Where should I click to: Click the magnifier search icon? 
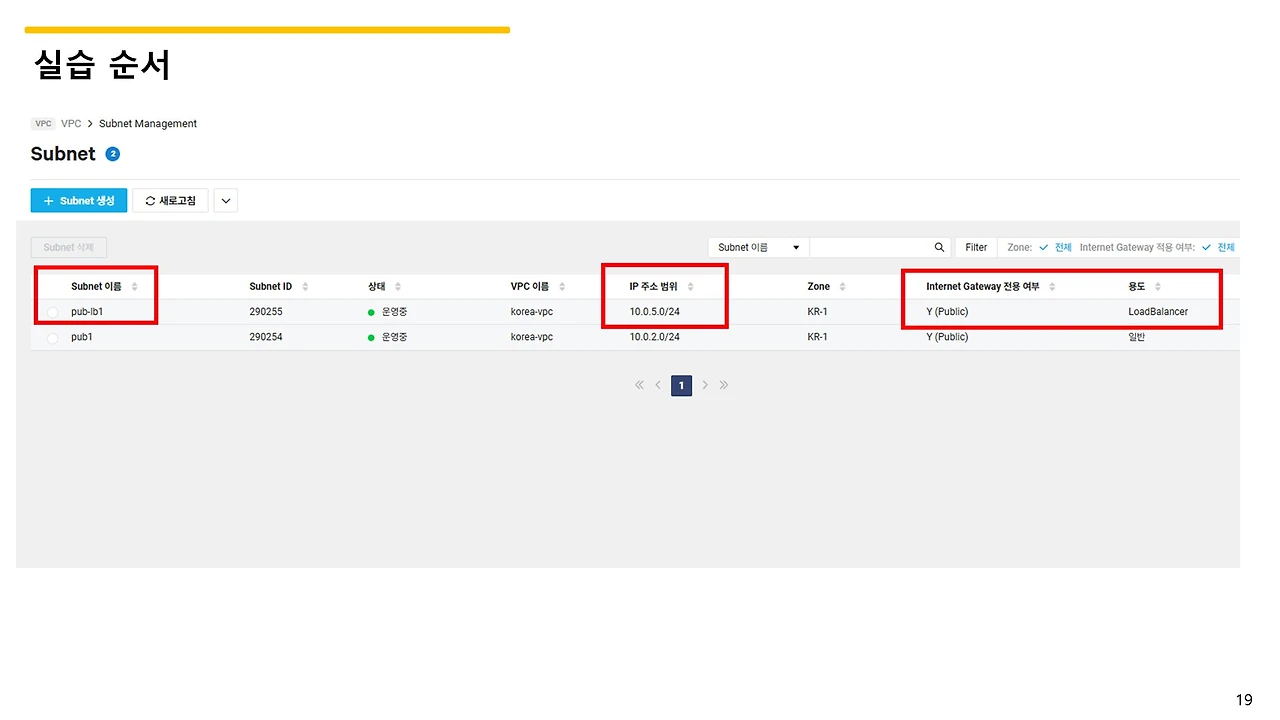coord(939,247)
